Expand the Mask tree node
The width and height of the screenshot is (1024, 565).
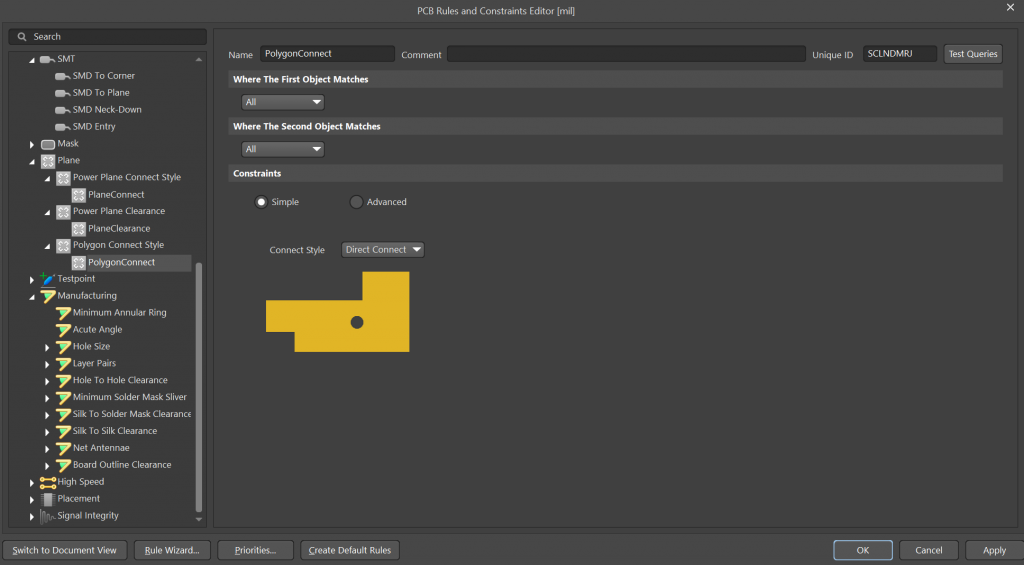pyautogui.click(x=32, y=144)
